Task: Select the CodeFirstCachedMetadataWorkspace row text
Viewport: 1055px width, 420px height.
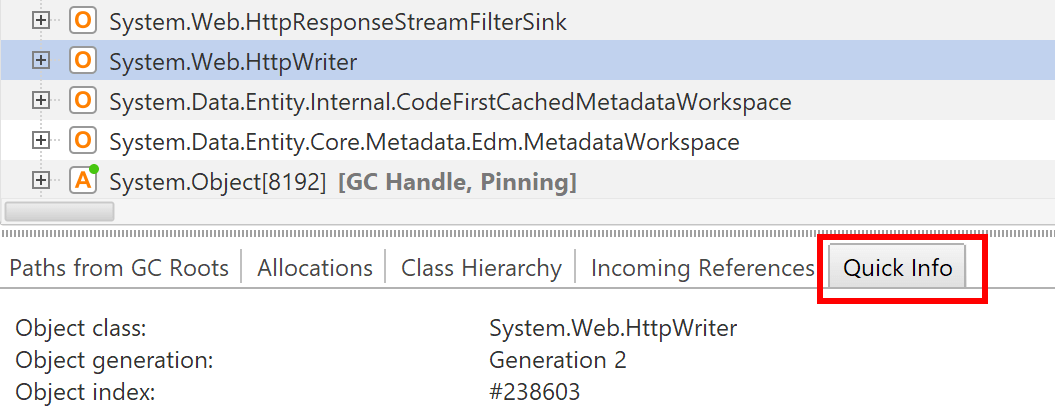Action: (x=450, y=102)
